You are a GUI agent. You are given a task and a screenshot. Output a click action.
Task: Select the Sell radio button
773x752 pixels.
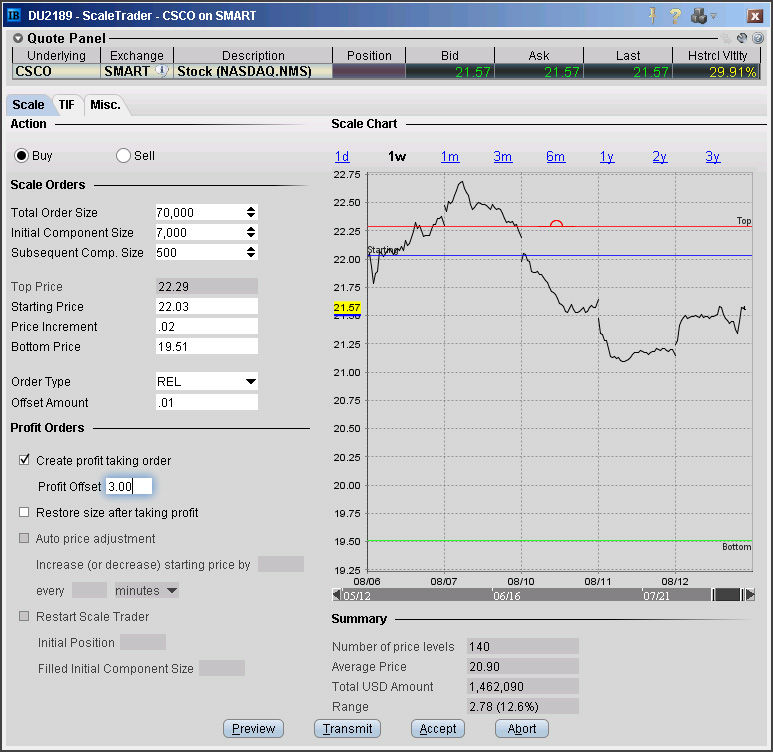123,156
